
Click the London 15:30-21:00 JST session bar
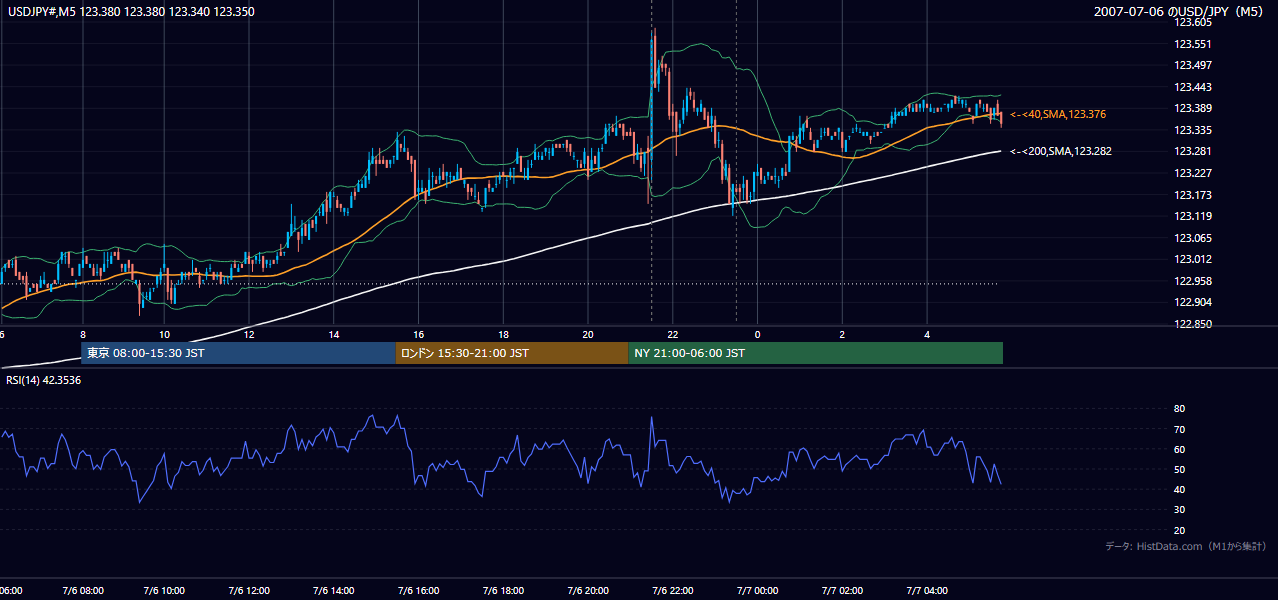click(x=512, y=353)
